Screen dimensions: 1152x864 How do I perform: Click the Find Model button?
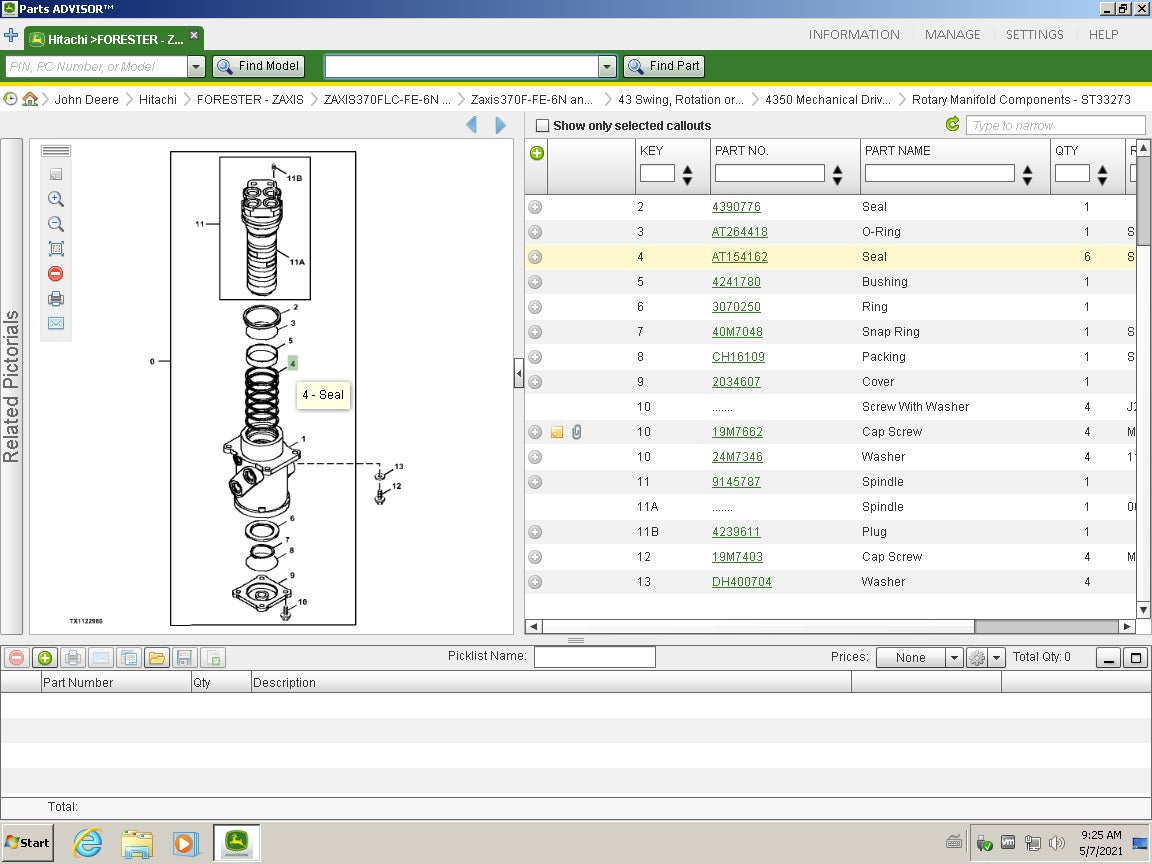point(258,66)
